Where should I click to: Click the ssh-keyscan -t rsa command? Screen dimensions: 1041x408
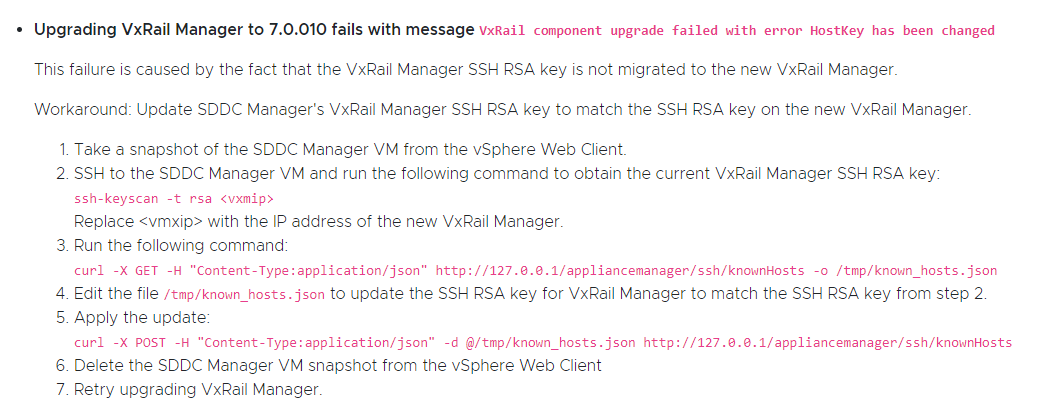[174, 198]
